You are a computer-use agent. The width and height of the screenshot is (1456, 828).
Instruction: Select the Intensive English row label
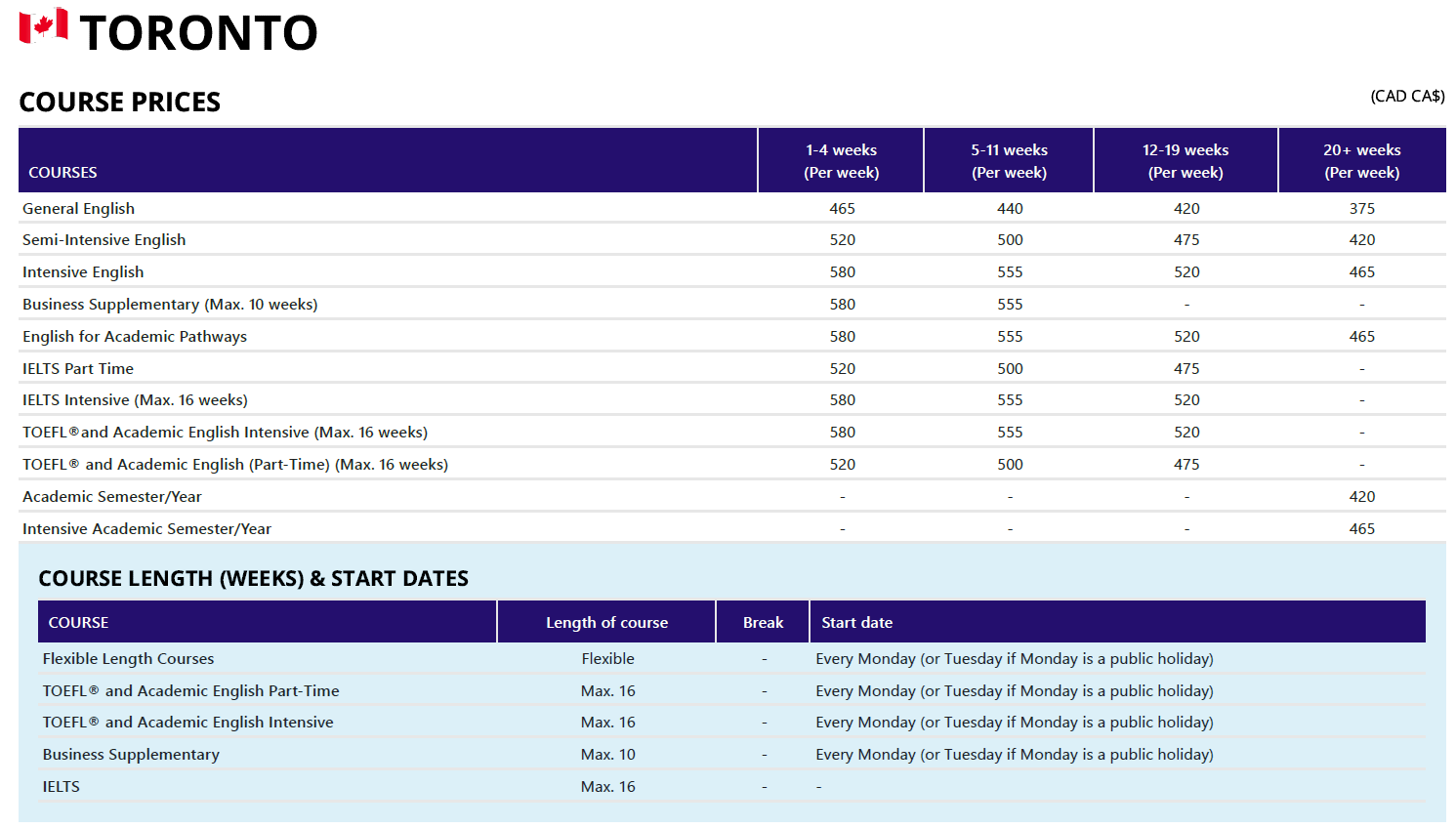point(83,272)
